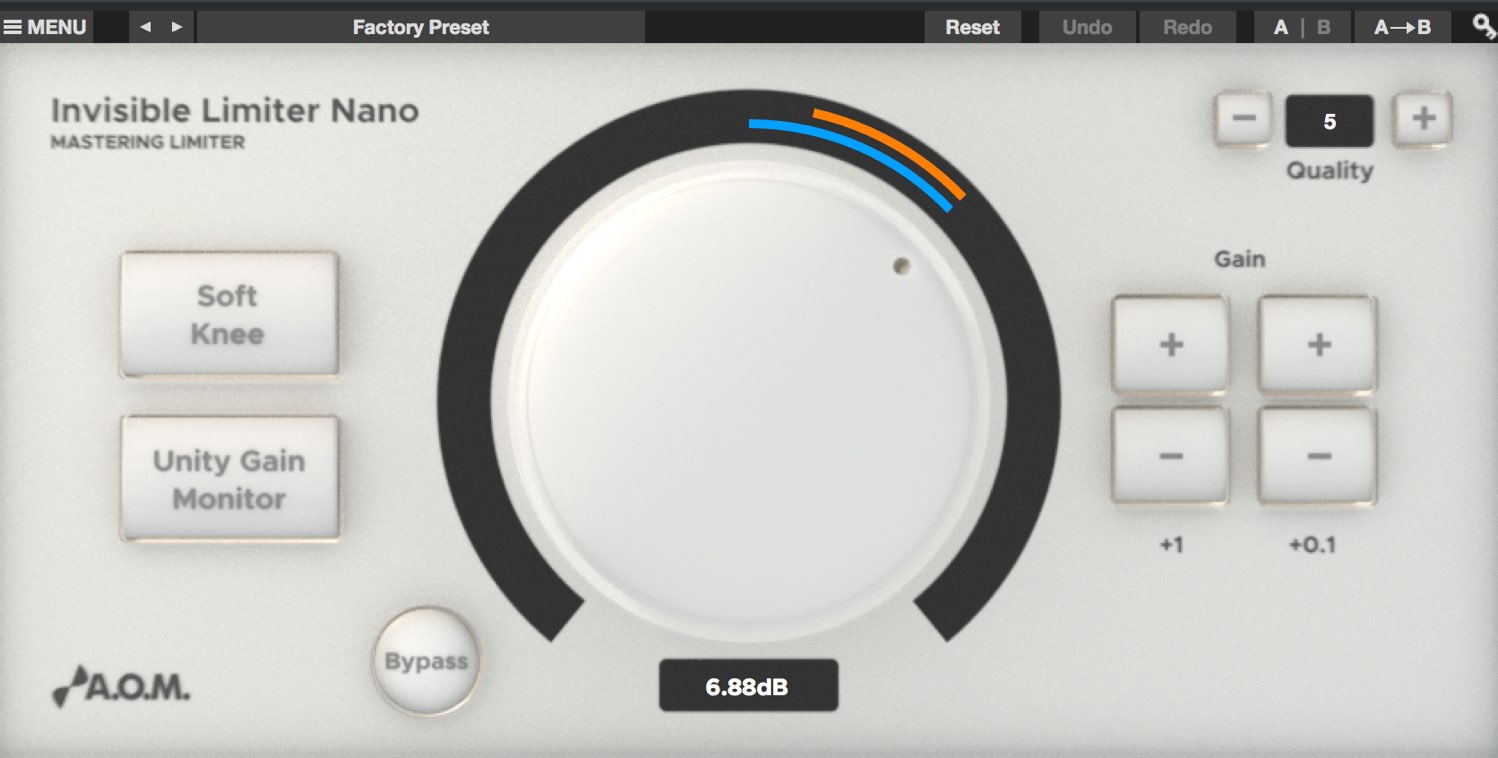Increase gain by +0.1 plus button

(x=1318, y=344)
